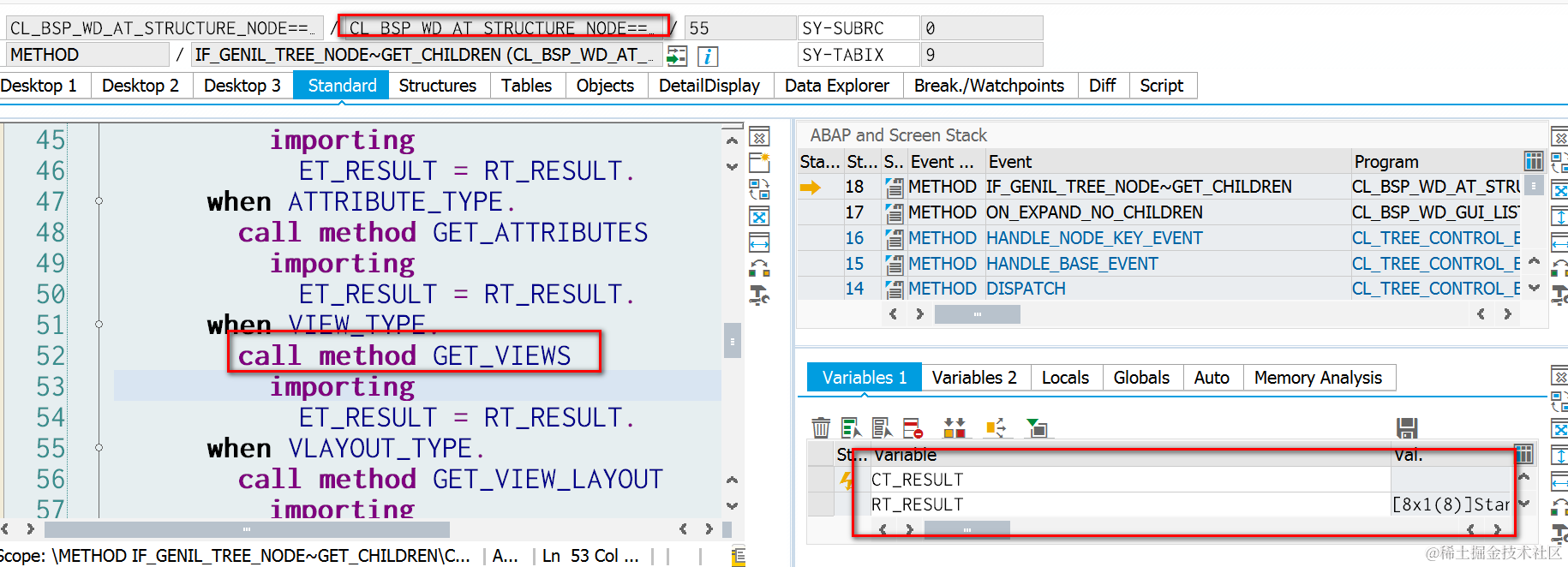This screenshot has height=567, width=1568.
Task: Open the Tables tab
Action: pyautogui.click(x=527, y=86)
